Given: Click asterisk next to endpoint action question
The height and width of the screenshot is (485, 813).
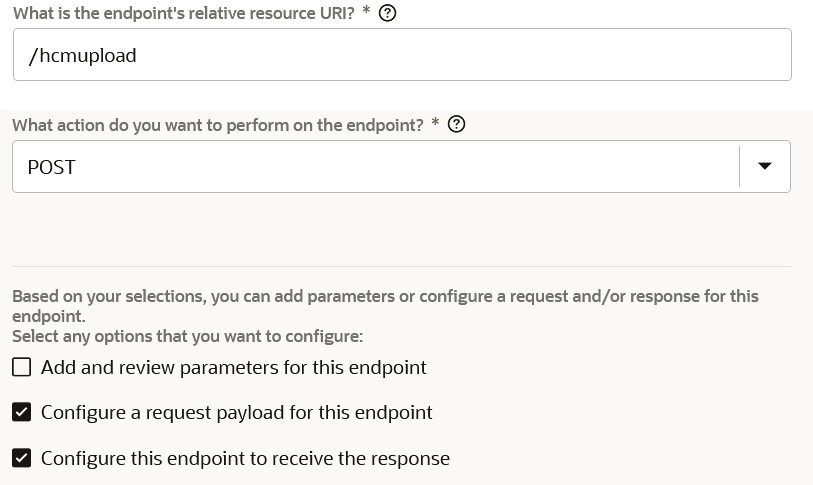Looking at the screenshot, I should 435,123.
